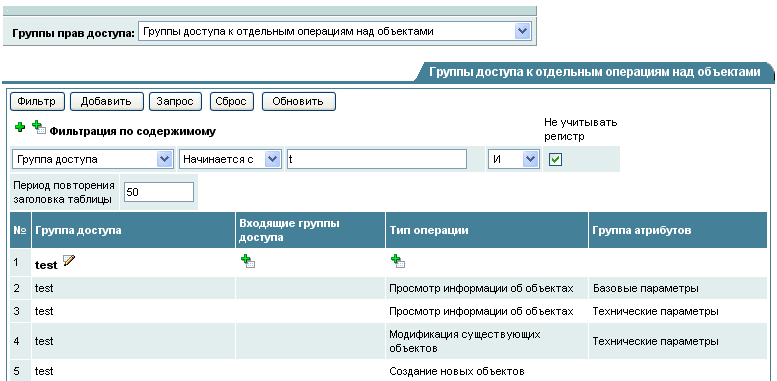Screen dimensions: 777x381
Task: Click 'Просмотр информации об объектах' in row 2
Action: (481, 288)
